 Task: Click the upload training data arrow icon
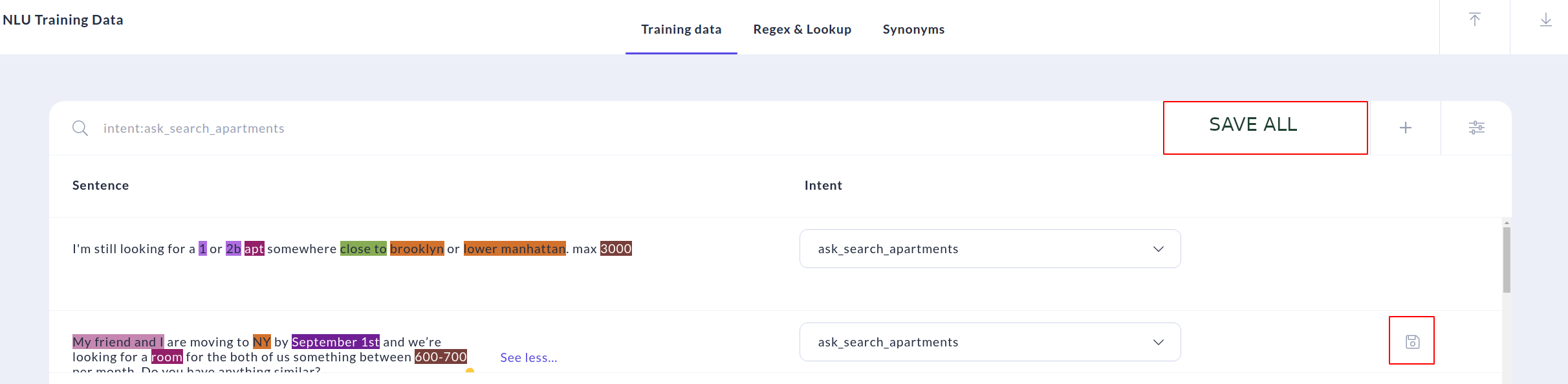point(1475,19)
